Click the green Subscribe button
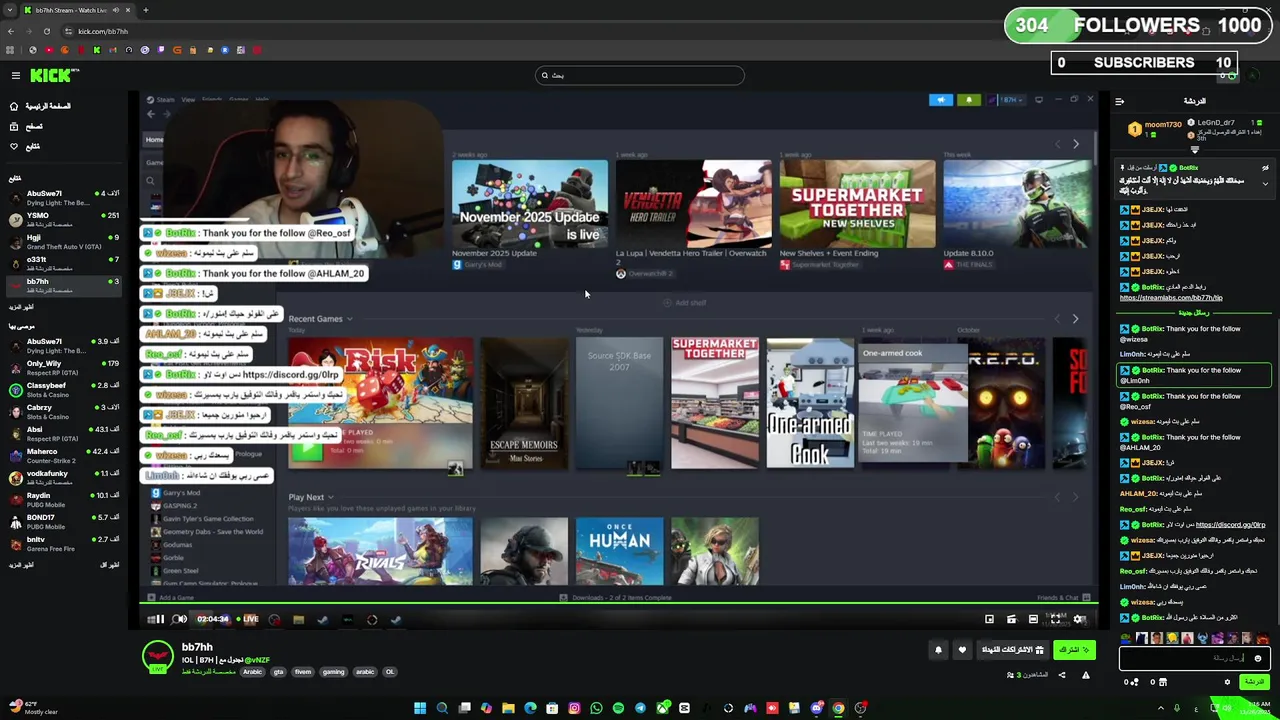This screenshot has height=720, width=1280. (1074, 650)
